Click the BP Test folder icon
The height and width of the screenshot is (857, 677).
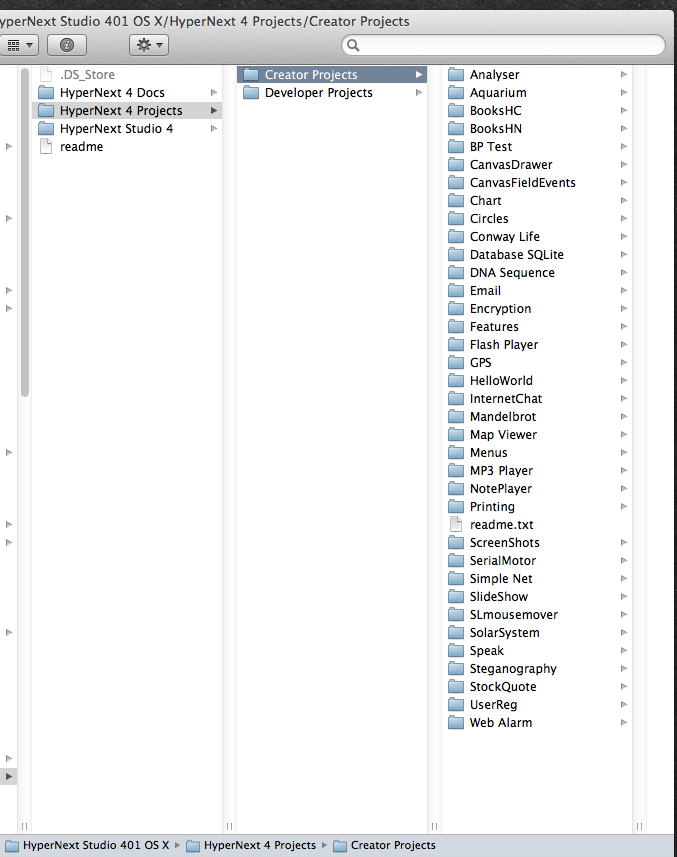[456, 146]
